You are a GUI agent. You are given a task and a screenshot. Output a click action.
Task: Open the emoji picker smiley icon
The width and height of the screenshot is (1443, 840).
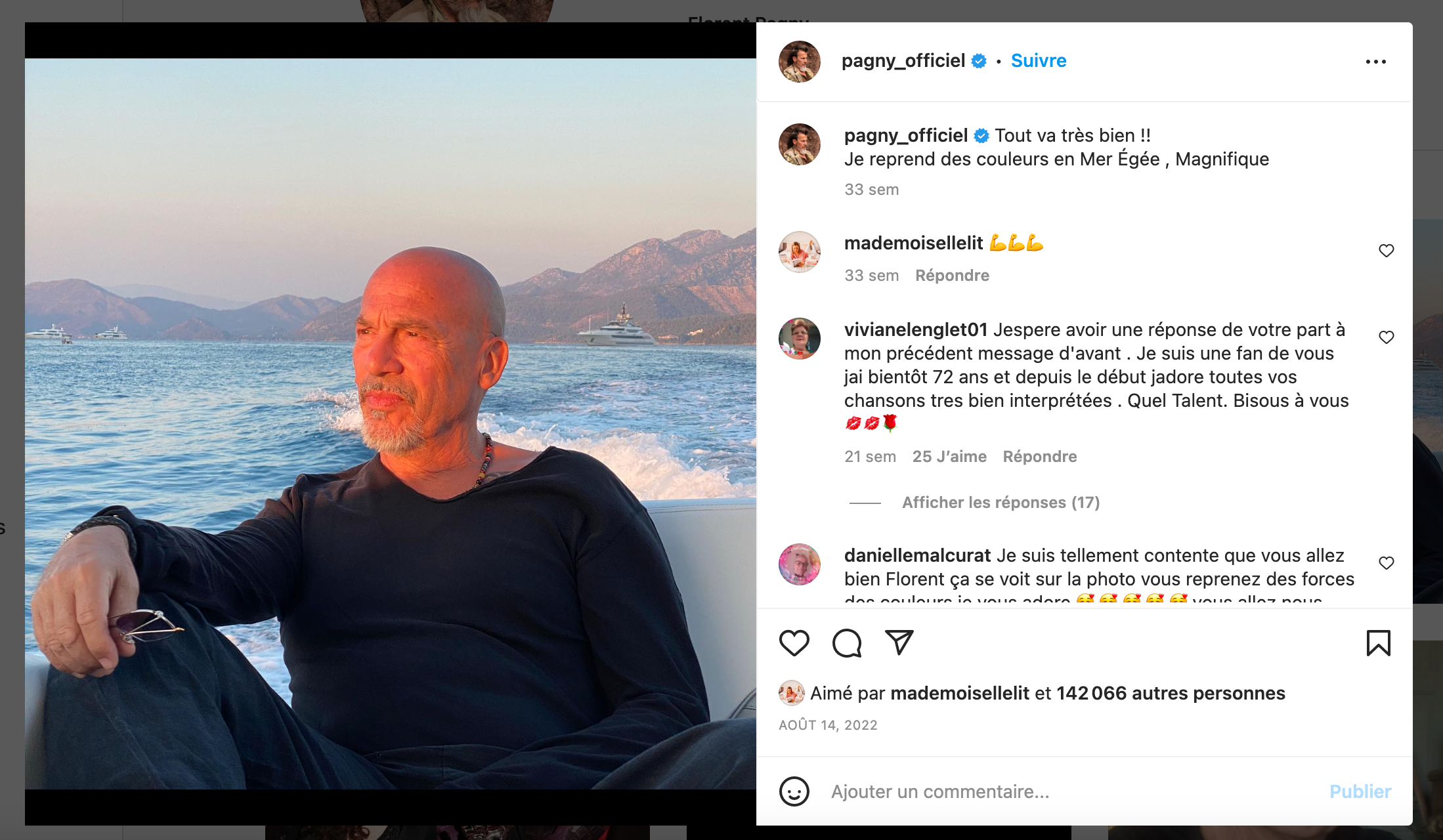794,791
